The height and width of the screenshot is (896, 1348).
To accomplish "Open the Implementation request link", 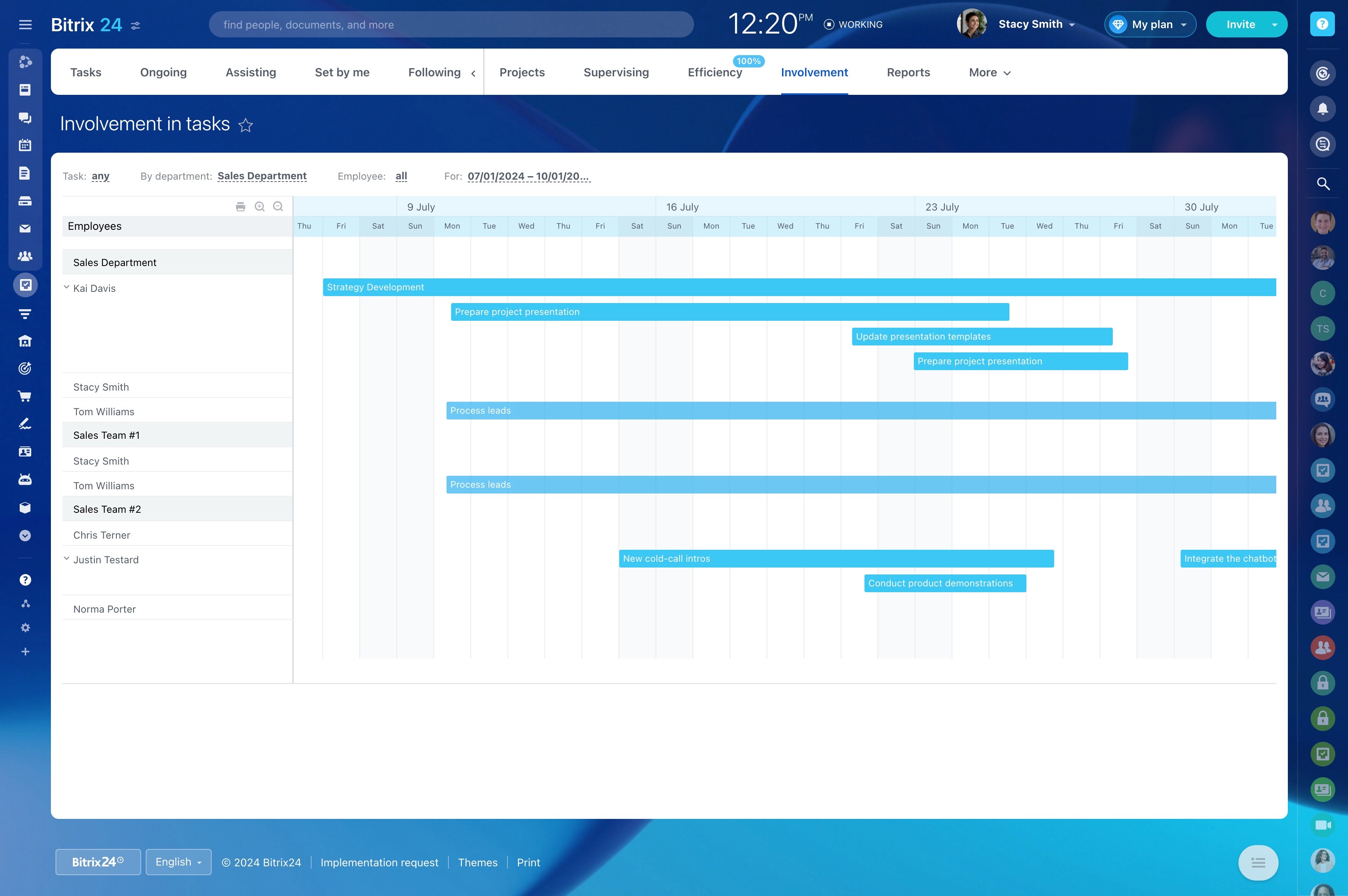I will (x=379, y=862).
